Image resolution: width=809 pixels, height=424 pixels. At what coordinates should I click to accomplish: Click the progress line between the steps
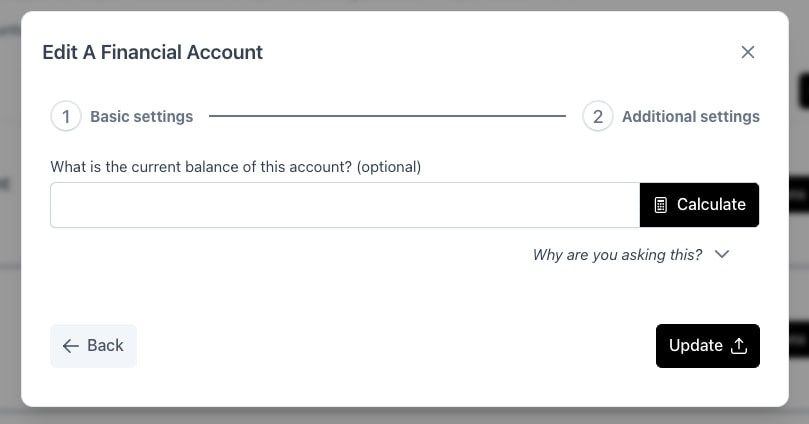point(387,116)
